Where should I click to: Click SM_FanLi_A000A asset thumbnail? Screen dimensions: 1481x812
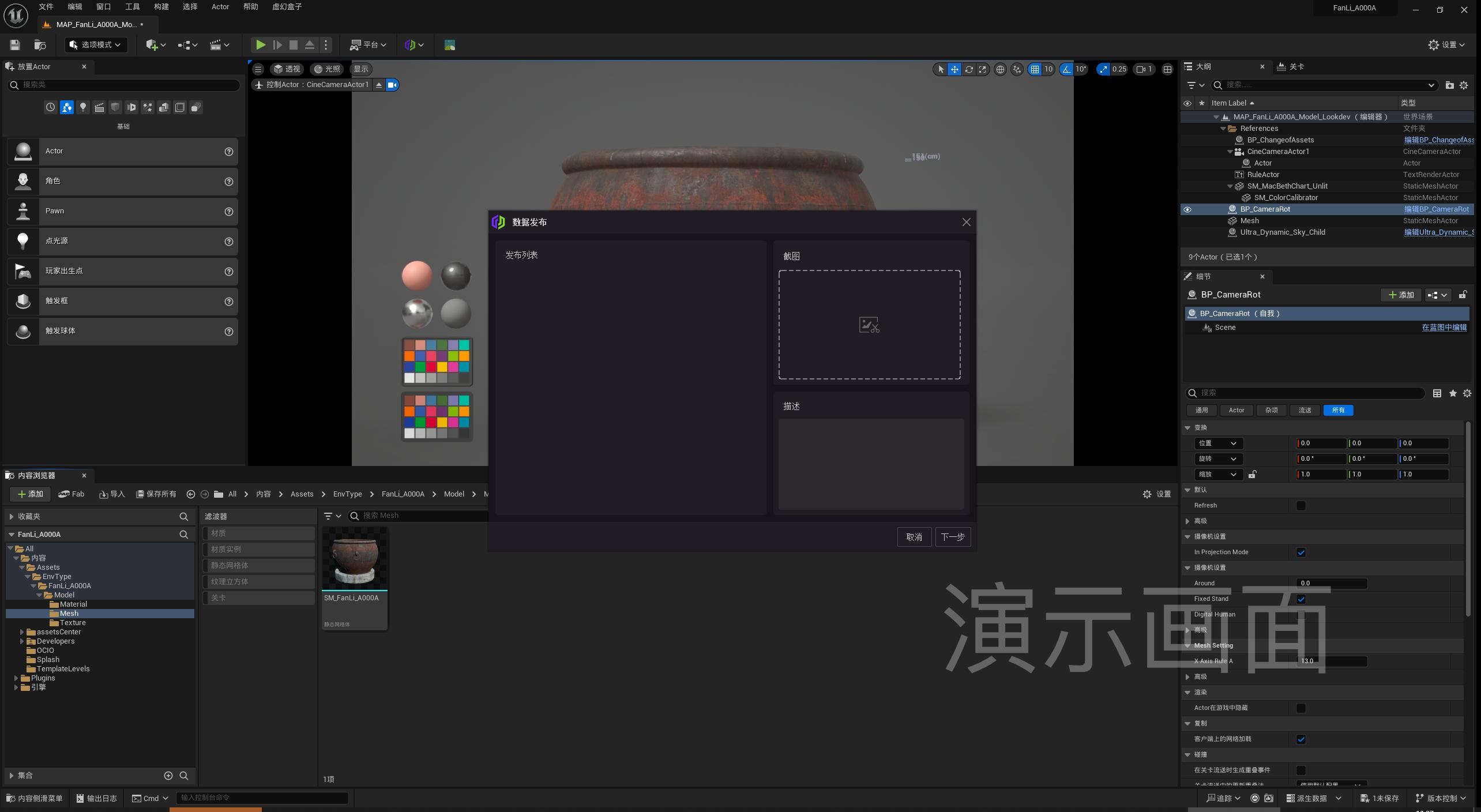[x=355, y=559]
